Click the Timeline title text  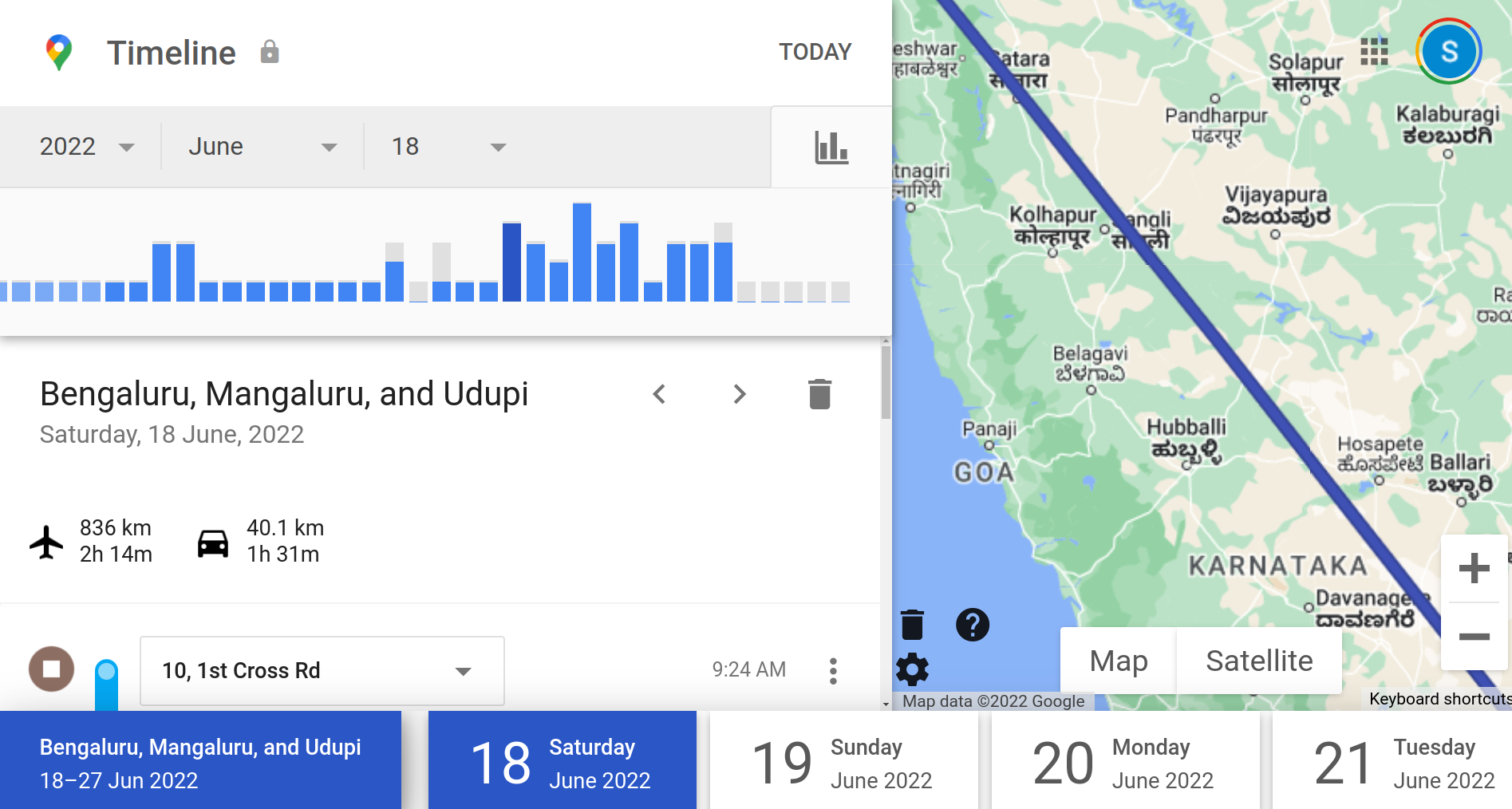[x=172, y=53]
